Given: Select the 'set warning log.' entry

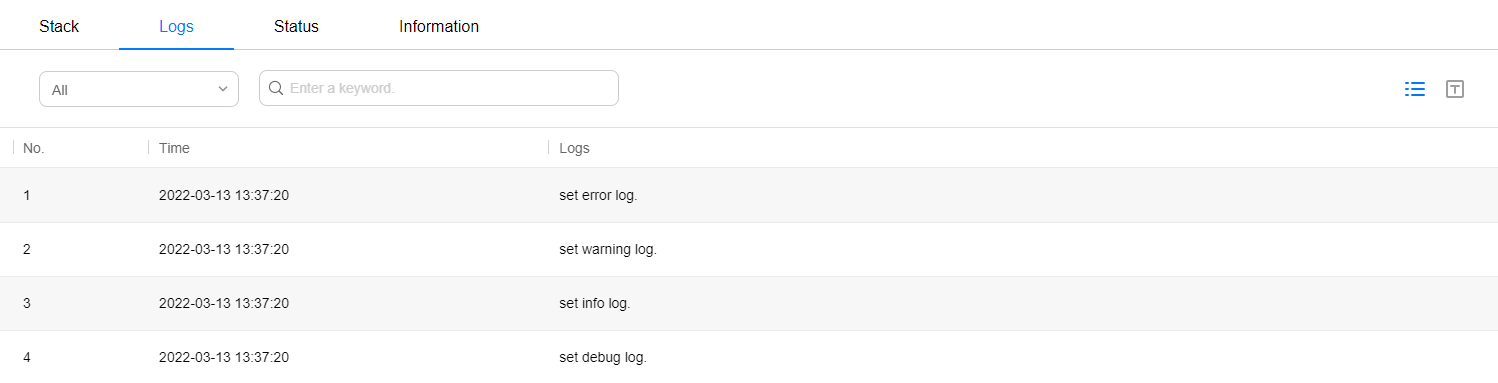Looking at the screenshot, I should 608,249.
